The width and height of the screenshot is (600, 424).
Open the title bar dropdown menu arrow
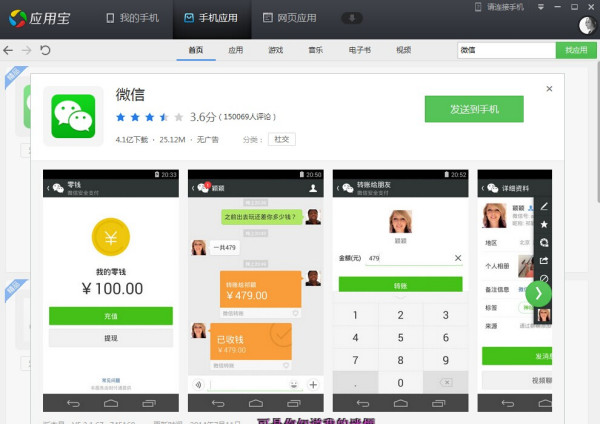coord(541,7)
